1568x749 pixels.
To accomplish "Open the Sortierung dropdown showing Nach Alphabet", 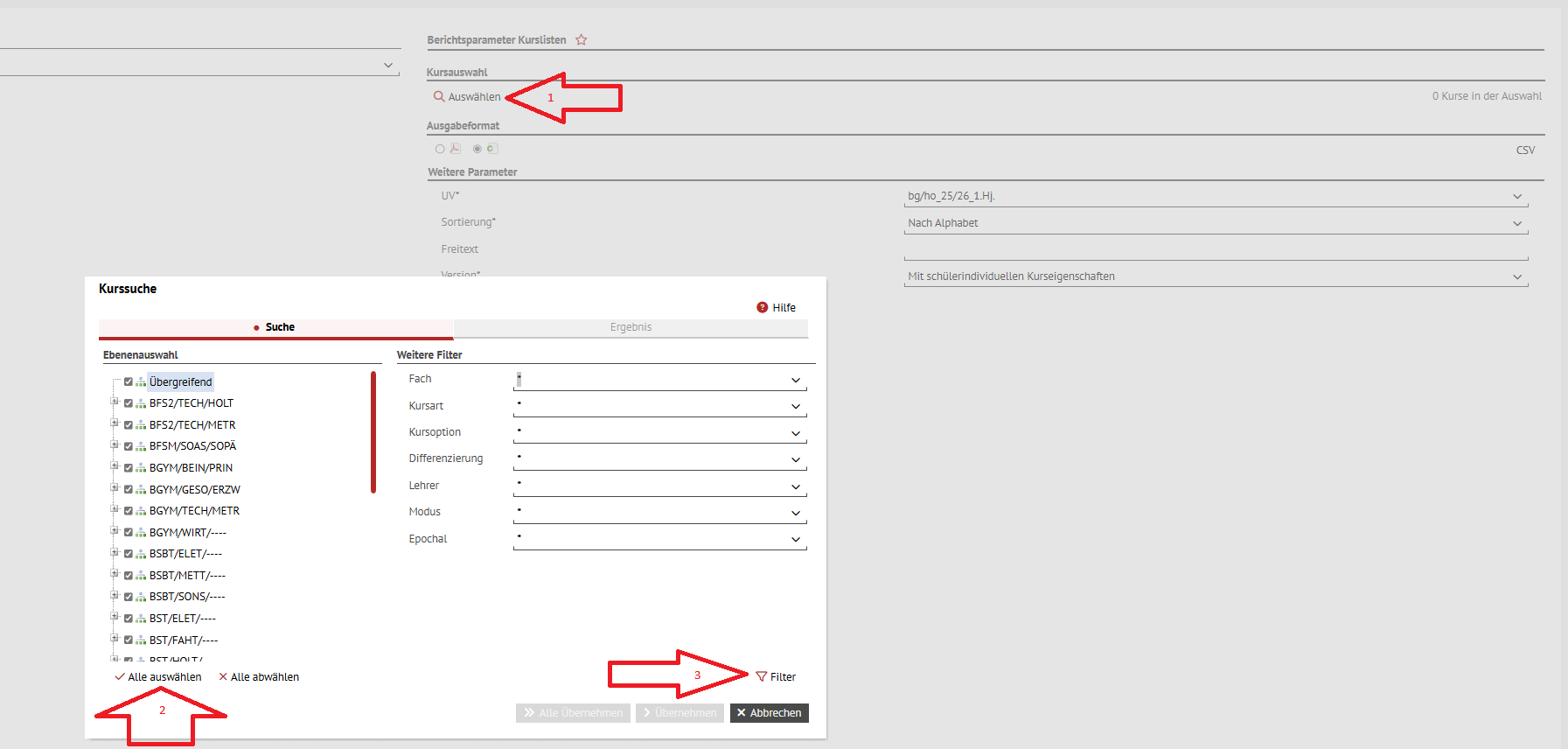I will (1516, 224).
